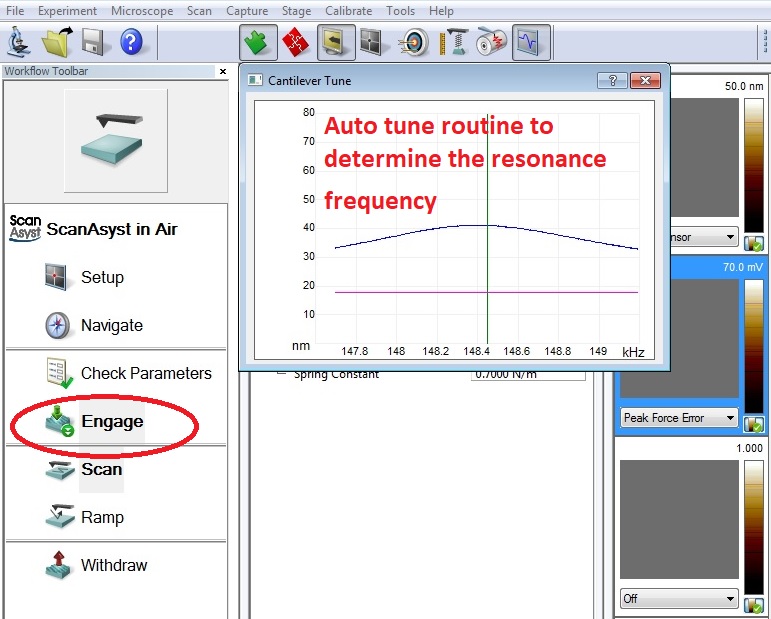This screenshot has height=619, width=771.
Task: Open a file with the folder icon
Action: [56, 42]
